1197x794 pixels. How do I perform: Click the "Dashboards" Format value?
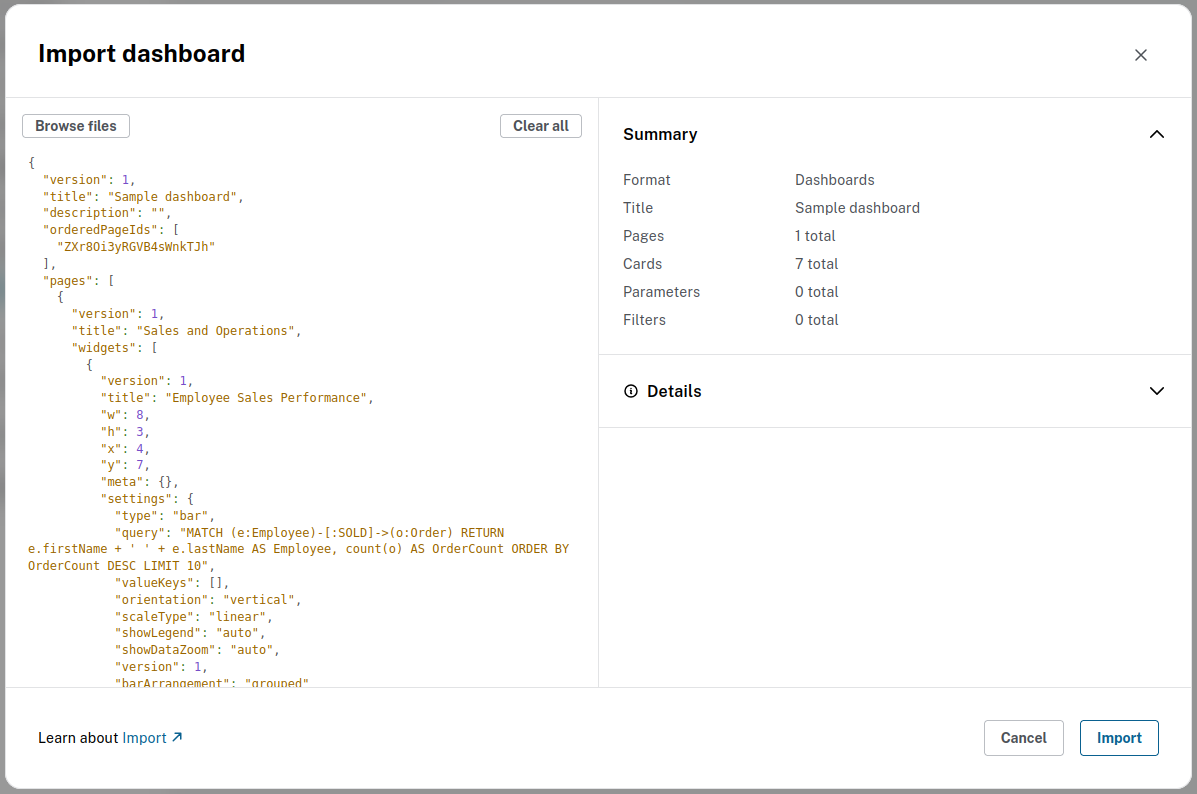(x=834, y=180)
